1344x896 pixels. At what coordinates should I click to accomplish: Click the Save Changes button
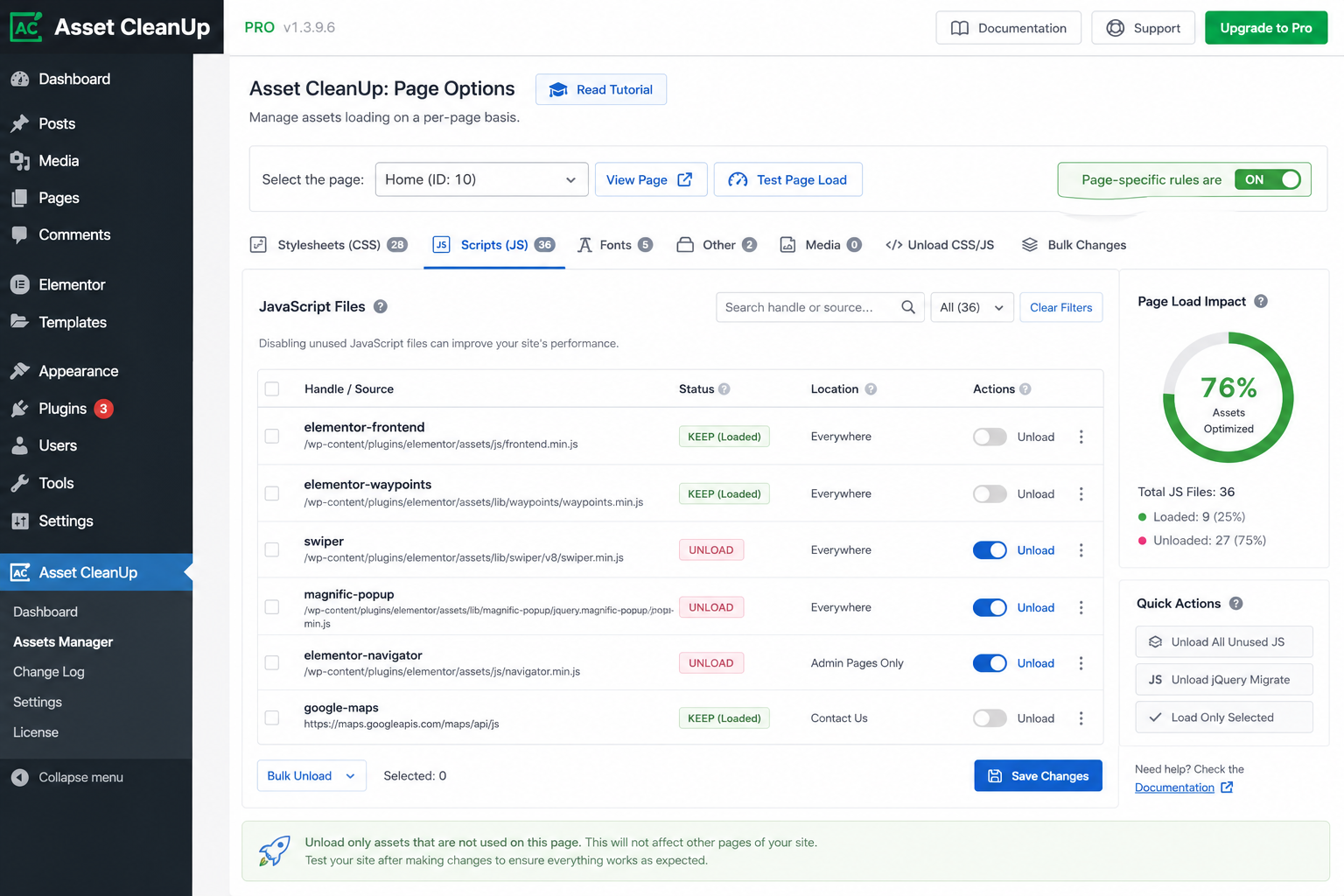[1038, 776]
